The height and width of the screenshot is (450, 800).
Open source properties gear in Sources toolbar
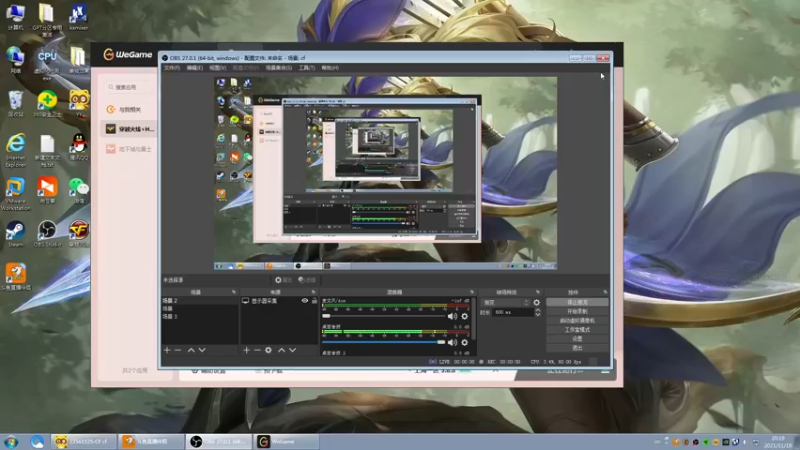268,350
